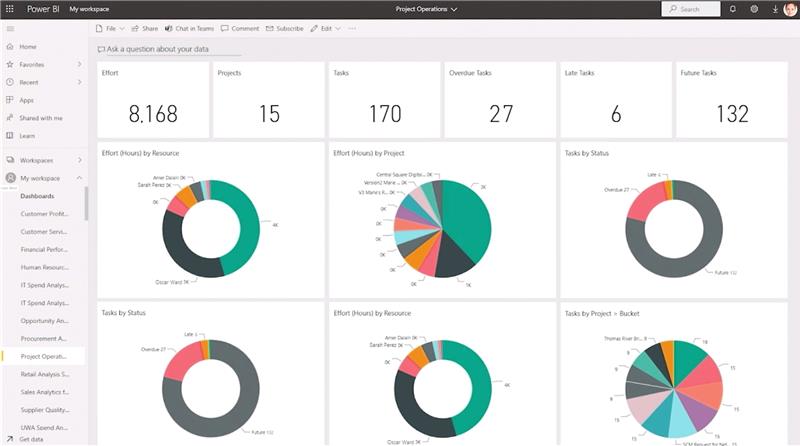Click the Apps grid icon
Screen dimensions: 800x446
pos(10,100)
